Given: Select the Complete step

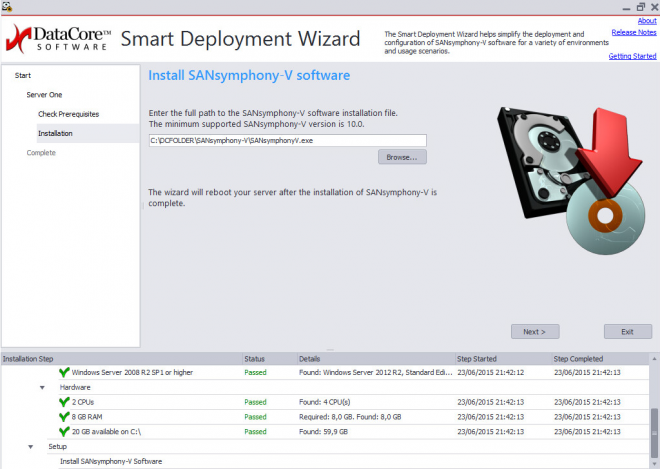Looking at the screenshot, I should (41, 153).
